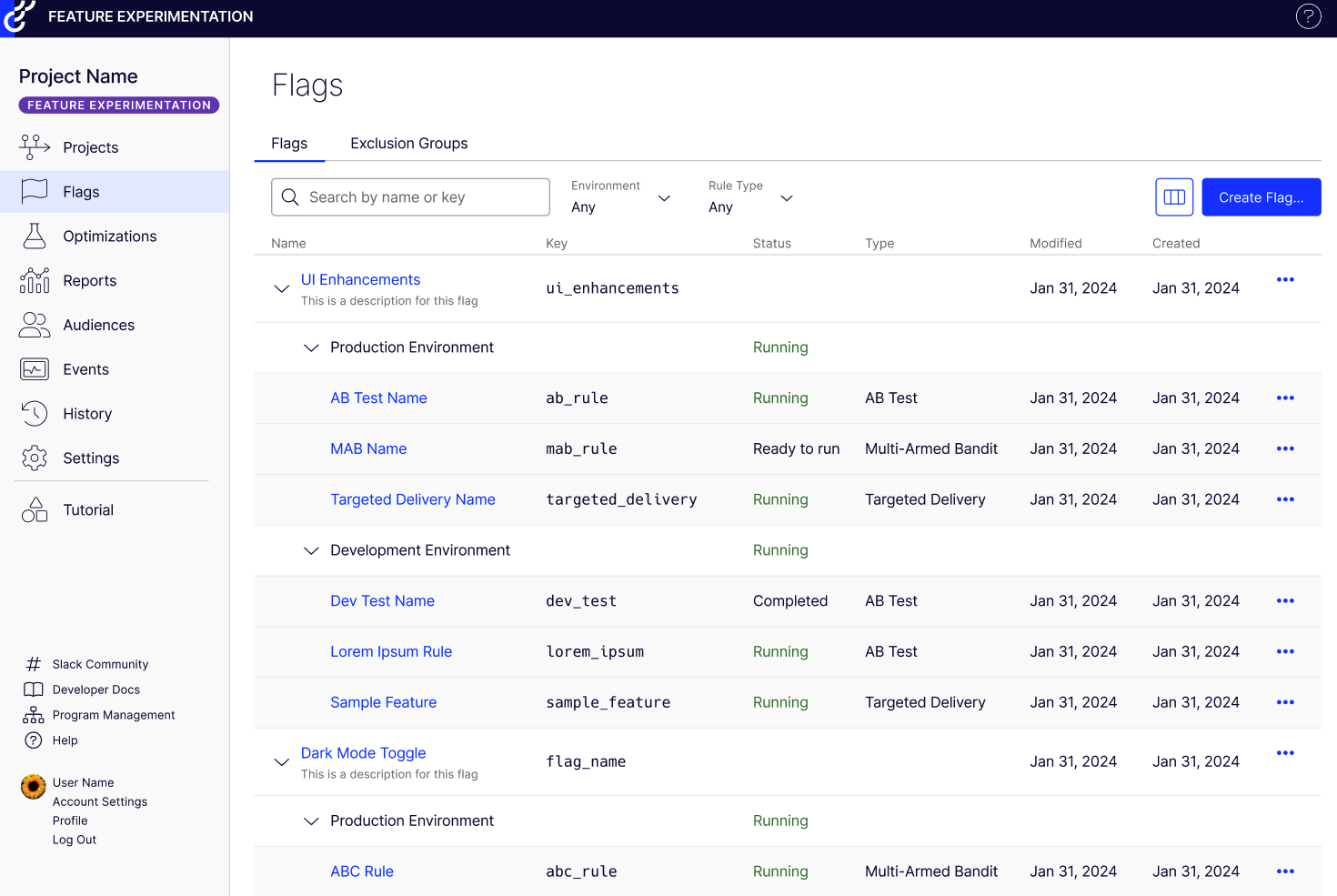The image size is (1337, 896).
Task: Click the Log Out link
Action: [75, 840]
